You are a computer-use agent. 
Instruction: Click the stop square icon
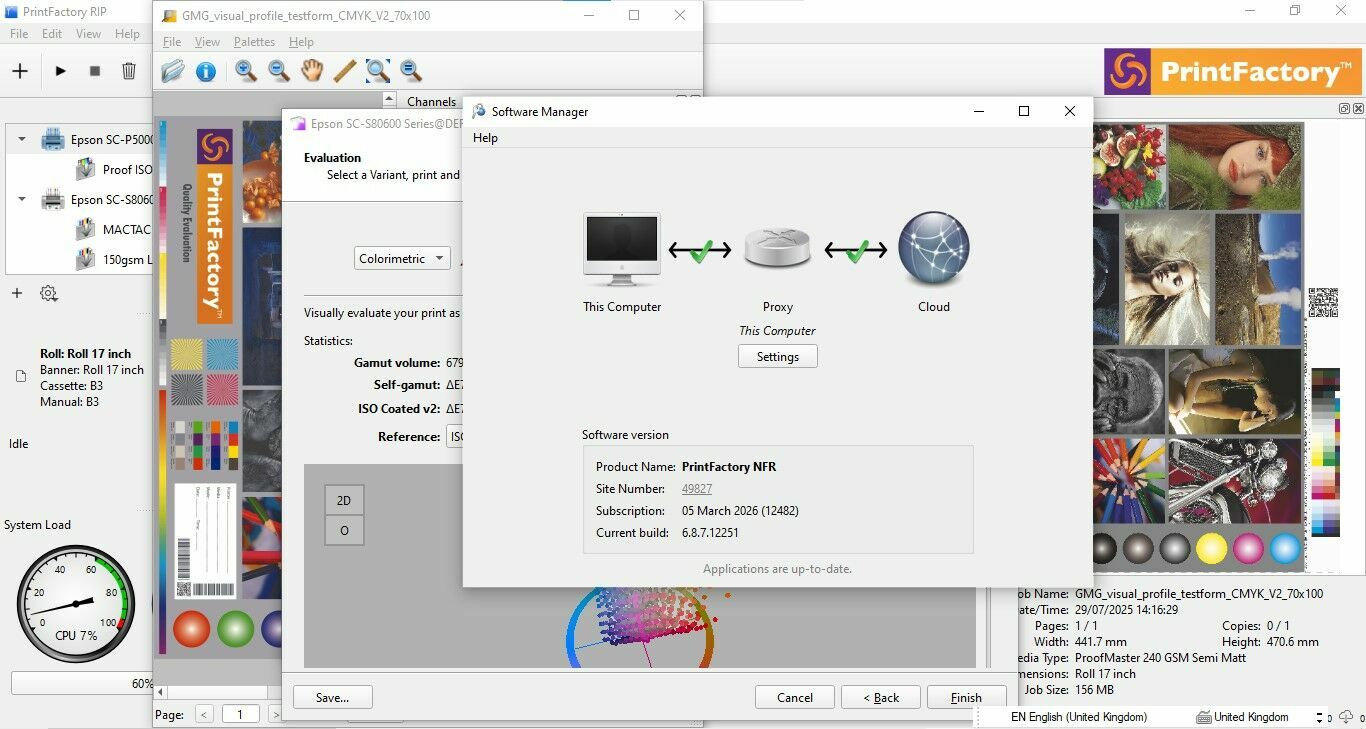(x=95, y=71)
